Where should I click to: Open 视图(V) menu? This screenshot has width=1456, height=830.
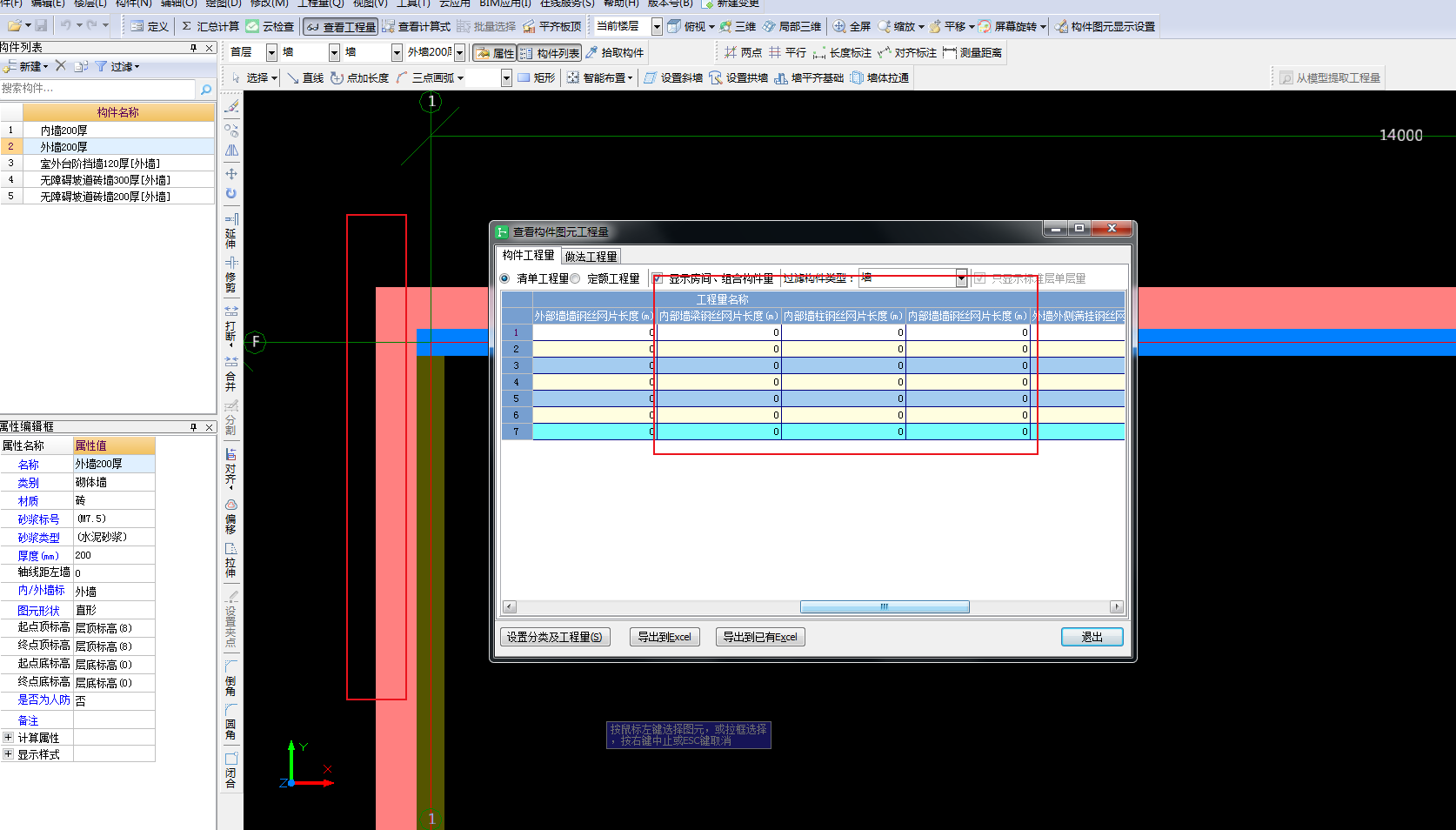(371, 3)
